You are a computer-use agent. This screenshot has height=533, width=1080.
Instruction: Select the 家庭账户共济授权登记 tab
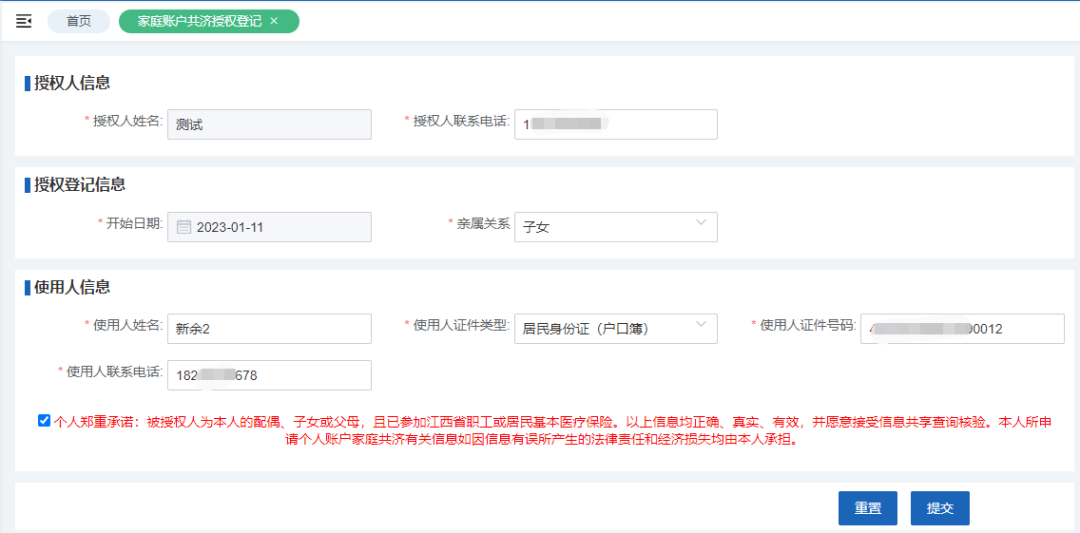click(x=199, y=21)
